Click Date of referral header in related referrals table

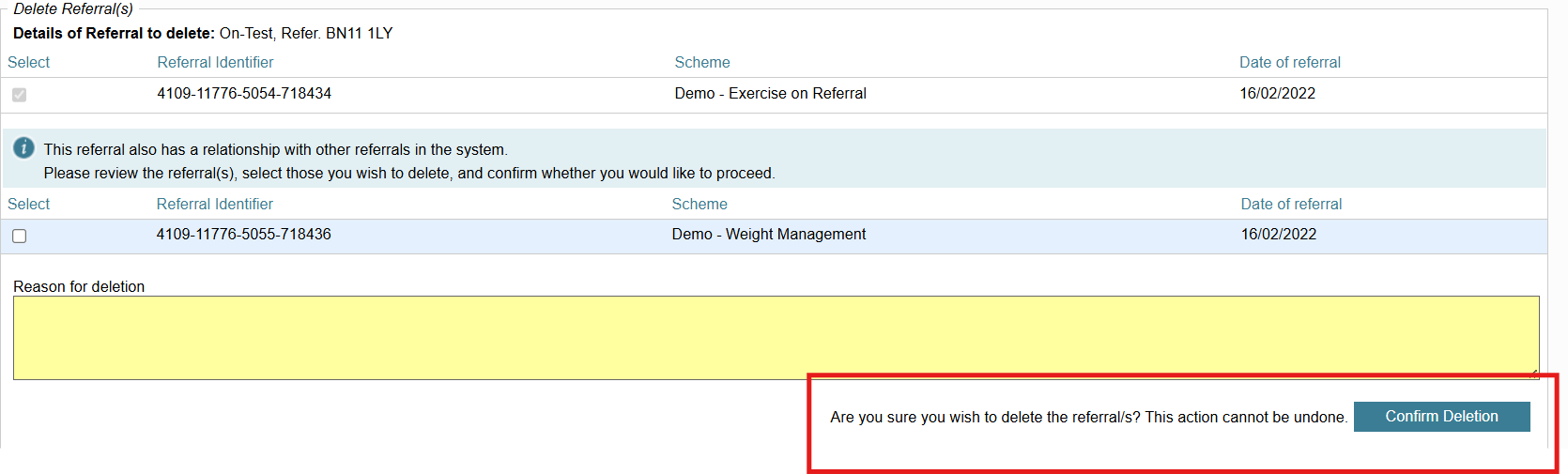point(1291,204)
